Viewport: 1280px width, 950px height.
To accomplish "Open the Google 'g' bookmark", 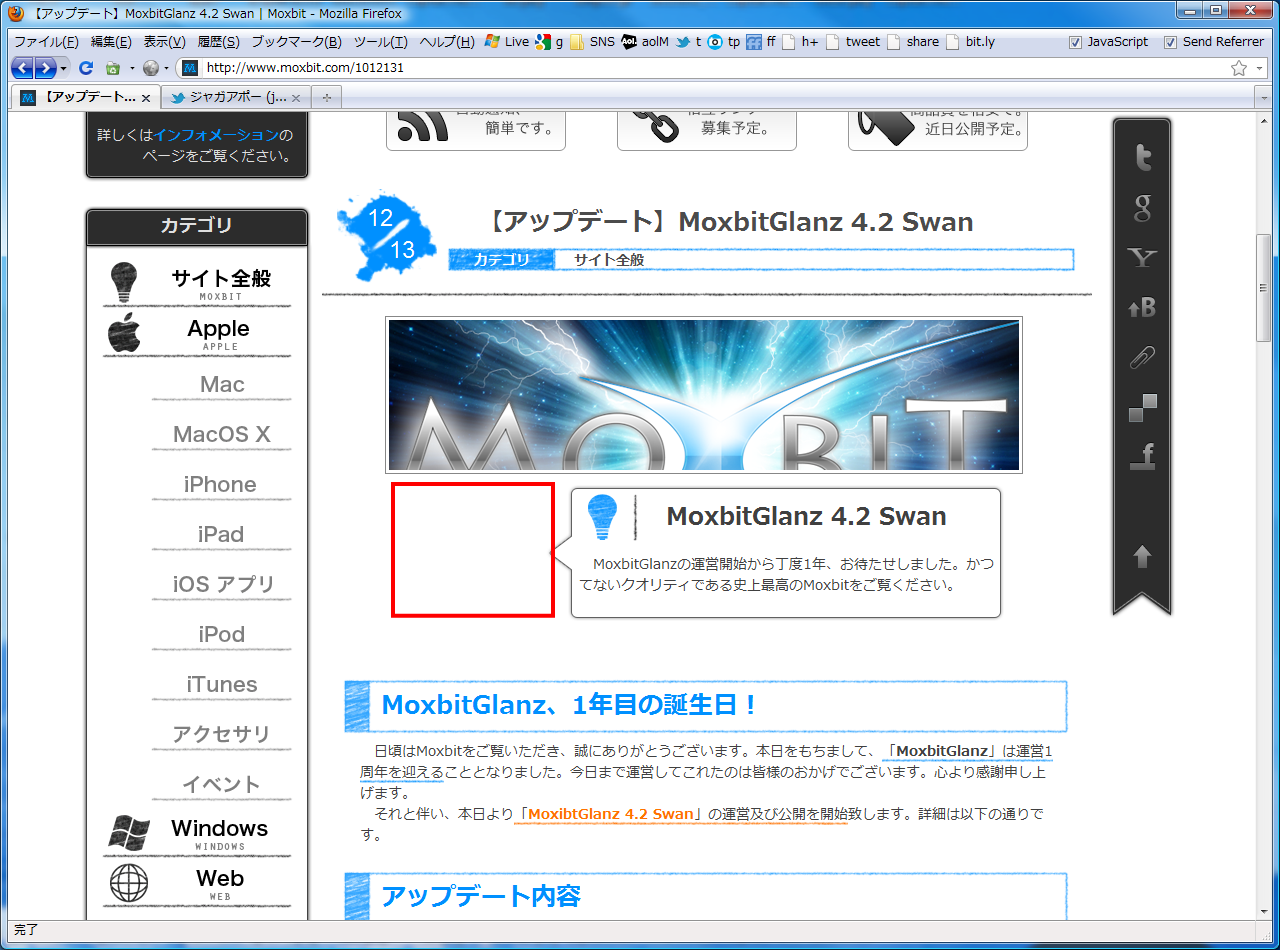I will (549, 42).
